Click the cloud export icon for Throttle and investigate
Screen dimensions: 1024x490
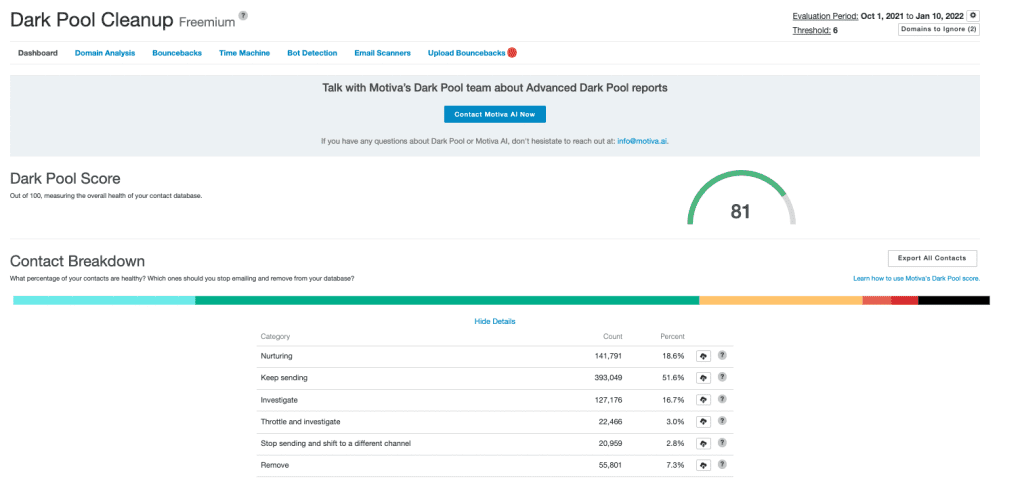(x=703, y=422)
